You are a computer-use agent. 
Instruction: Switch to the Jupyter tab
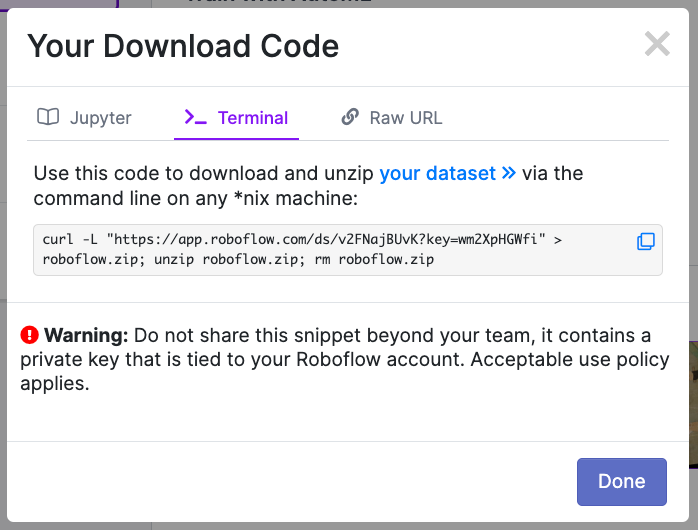tap(84, 117)
